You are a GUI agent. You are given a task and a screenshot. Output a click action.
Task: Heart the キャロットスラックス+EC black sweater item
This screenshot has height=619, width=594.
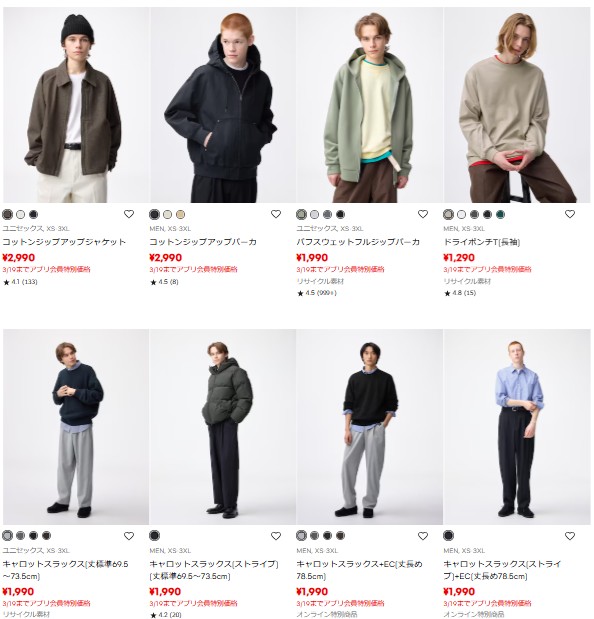pyautogui.click(x=423, y=536)
